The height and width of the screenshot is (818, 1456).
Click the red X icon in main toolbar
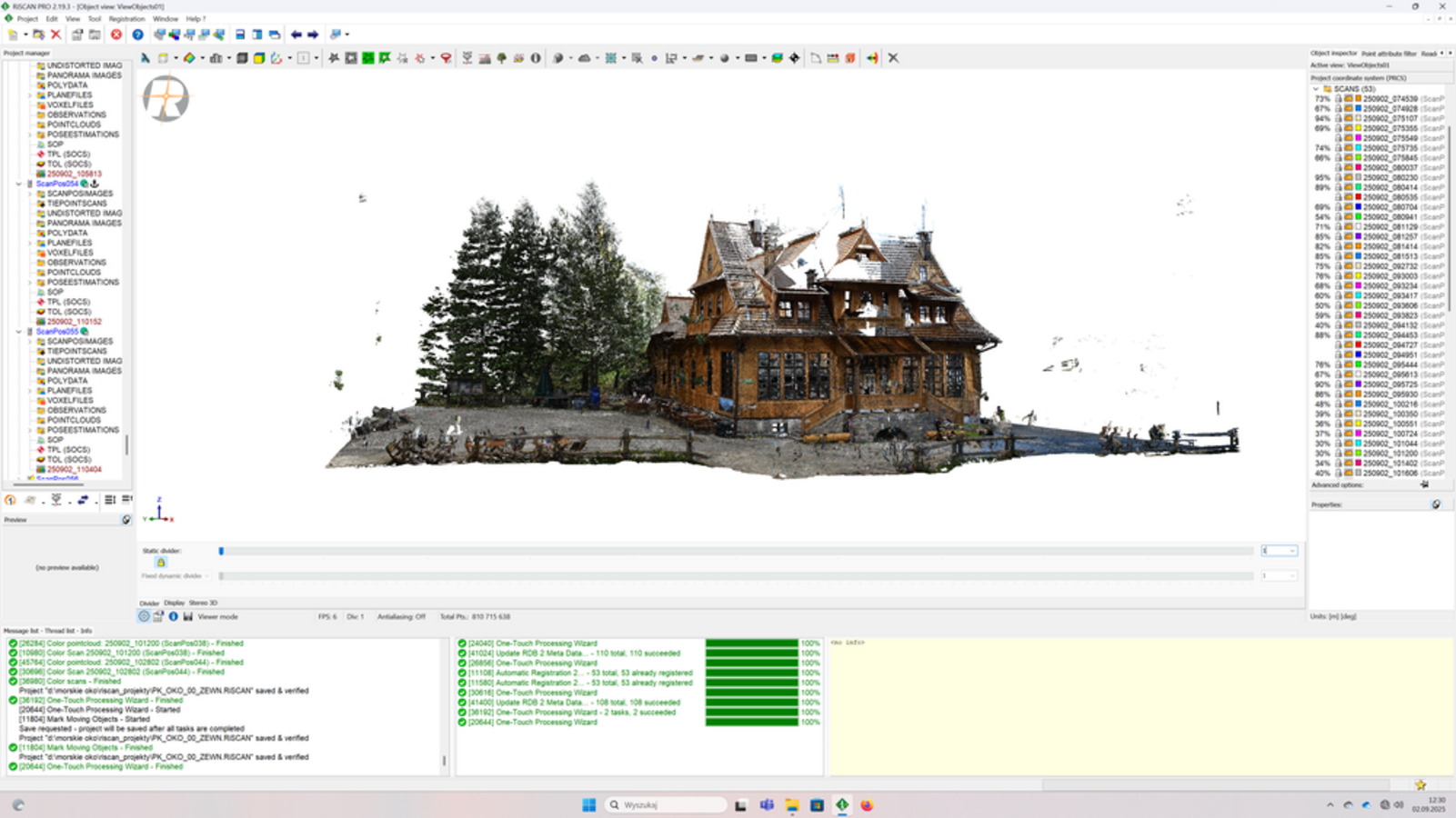[55, 35]
